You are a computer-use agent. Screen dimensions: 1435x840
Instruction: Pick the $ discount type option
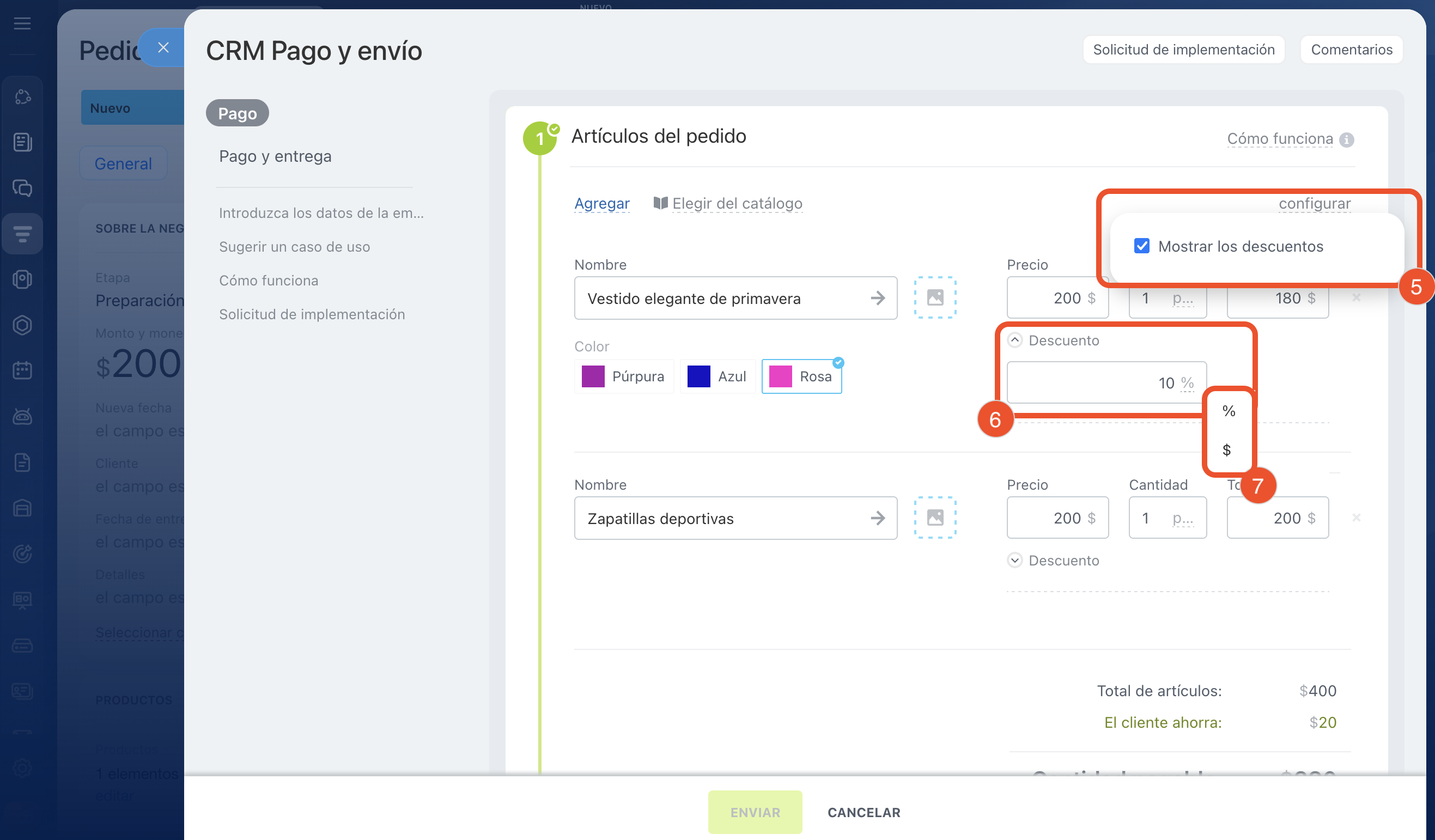pos(1226,450)
